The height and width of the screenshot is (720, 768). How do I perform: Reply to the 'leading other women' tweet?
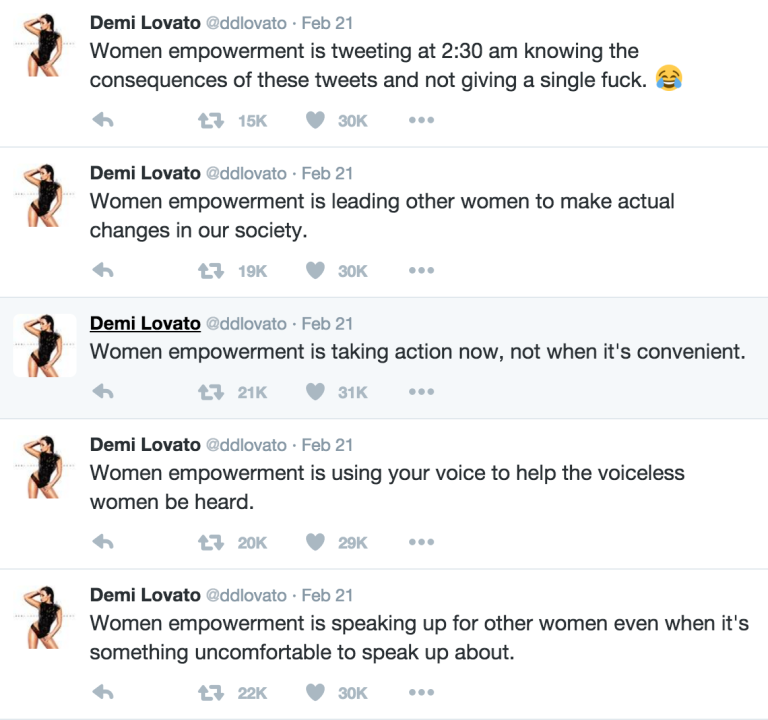(x=102, y=270)
